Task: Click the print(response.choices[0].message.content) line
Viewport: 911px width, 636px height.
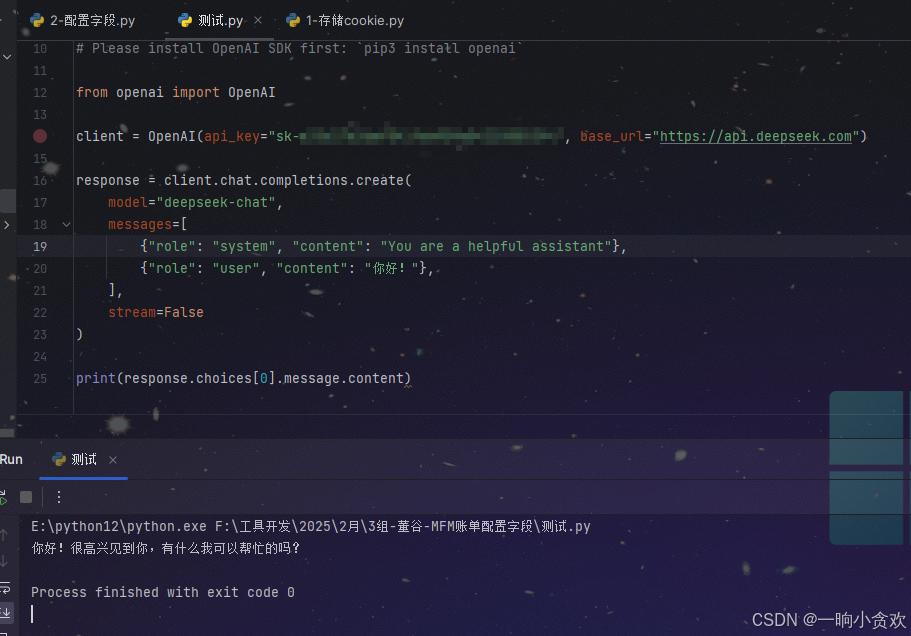Action: point(243,379)
